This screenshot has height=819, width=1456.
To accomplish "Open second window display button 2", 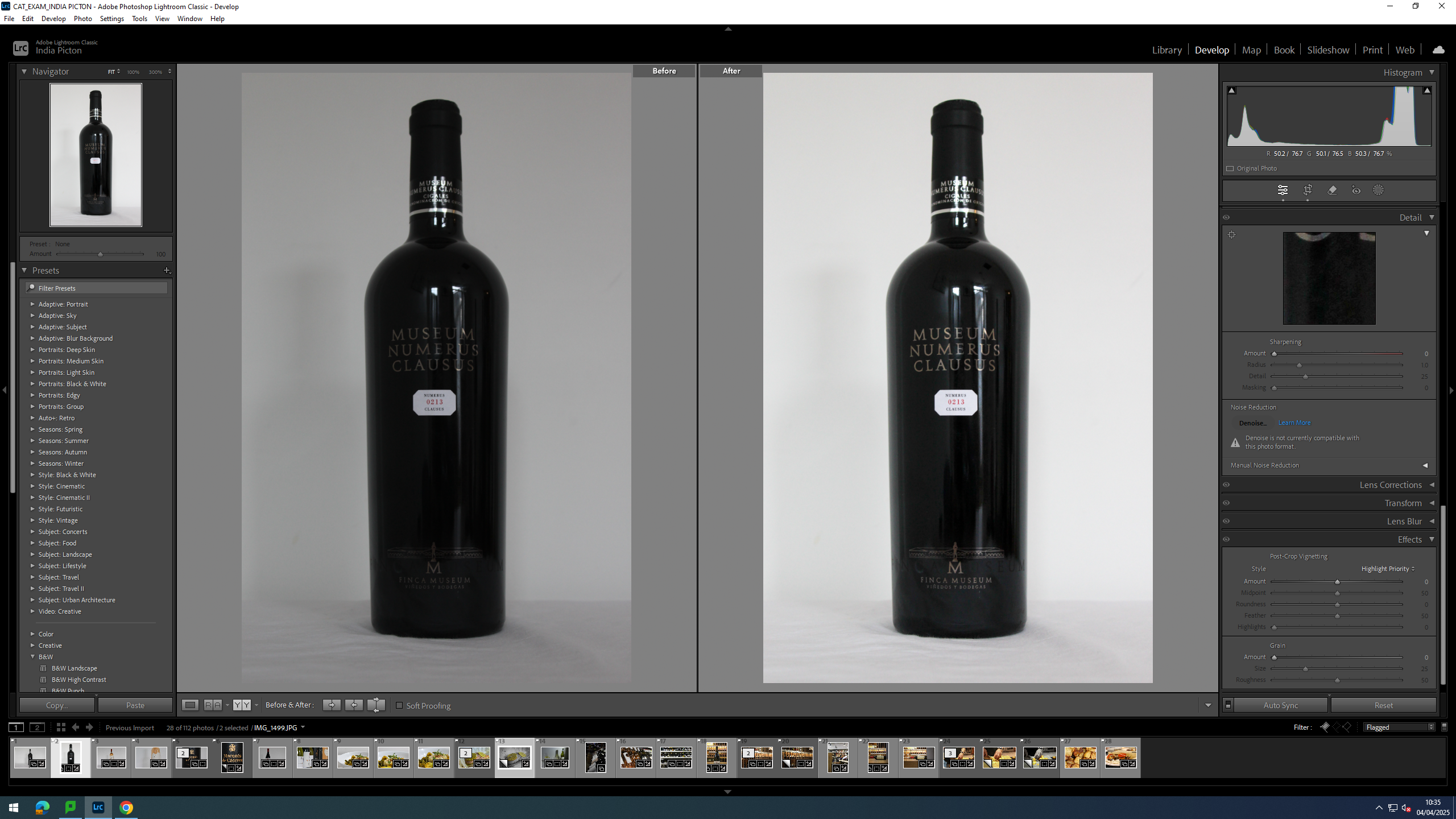I will tap(37, 727).
